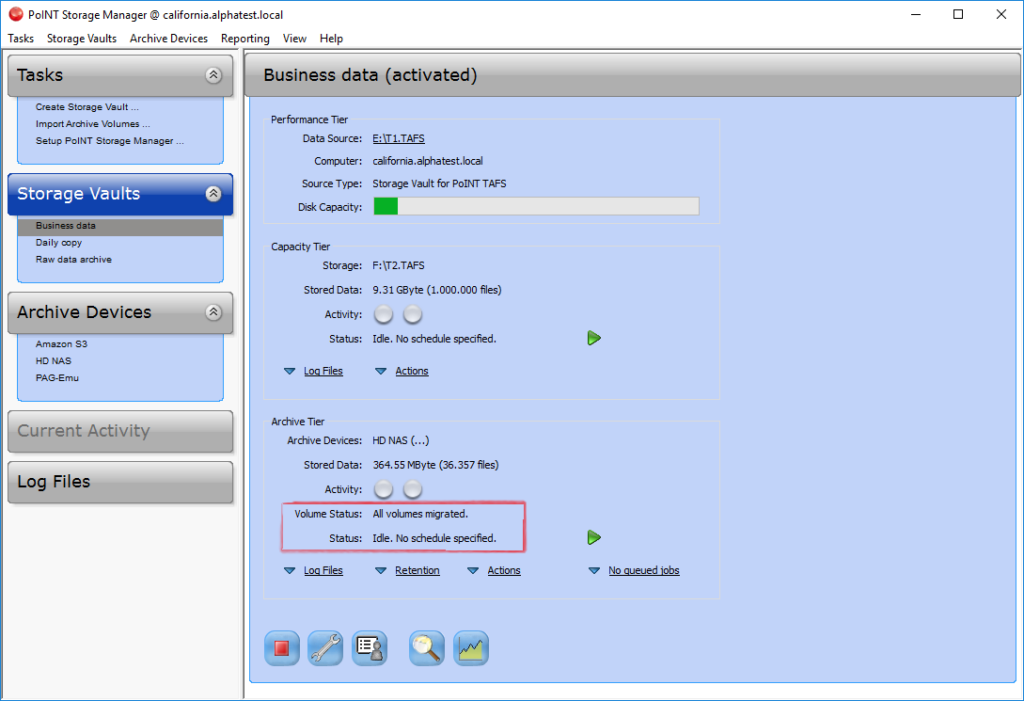This screenshot has height=701, width=1024.
Task: Collapse the Archive Devices panel chevron
Action: click(x=214, y=312)
